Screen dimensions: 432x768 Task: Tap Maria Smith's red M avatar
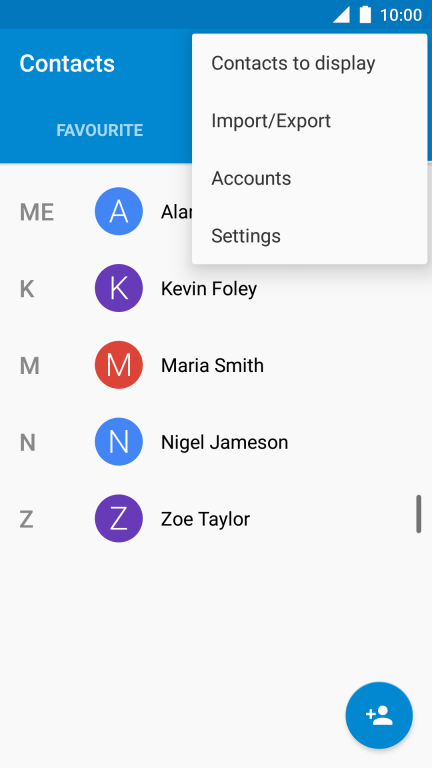[119, 365]
